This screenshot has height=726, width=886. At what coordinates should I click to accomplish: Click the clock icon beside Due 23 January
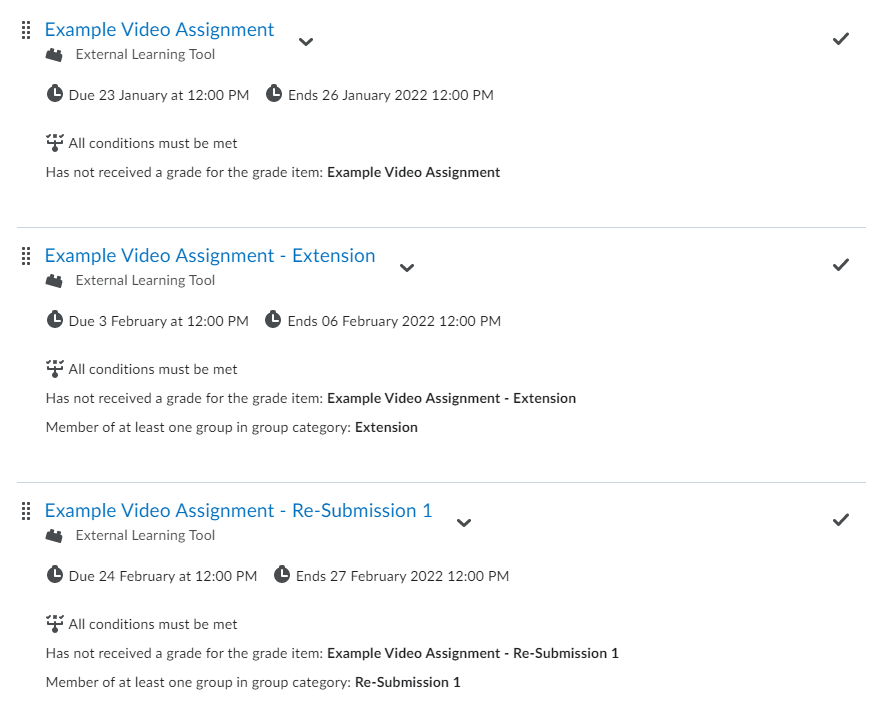click(x=55, y=95)
